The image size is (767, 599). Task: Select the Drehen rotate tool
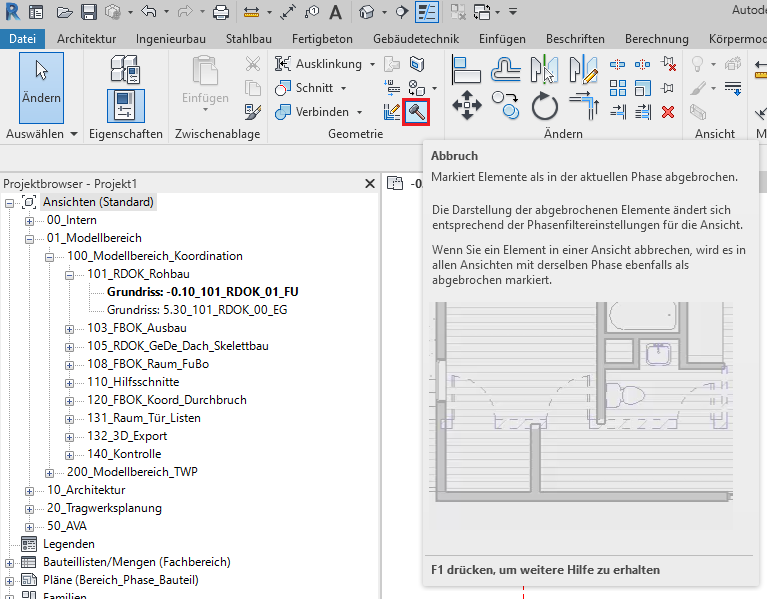click(x=545, y=104)
